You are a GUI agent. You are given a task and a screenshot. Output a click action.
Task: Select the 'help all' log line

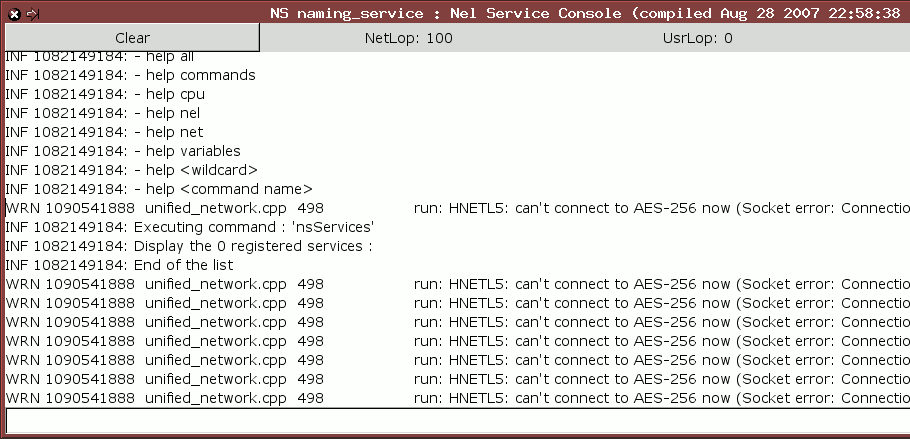100,57
